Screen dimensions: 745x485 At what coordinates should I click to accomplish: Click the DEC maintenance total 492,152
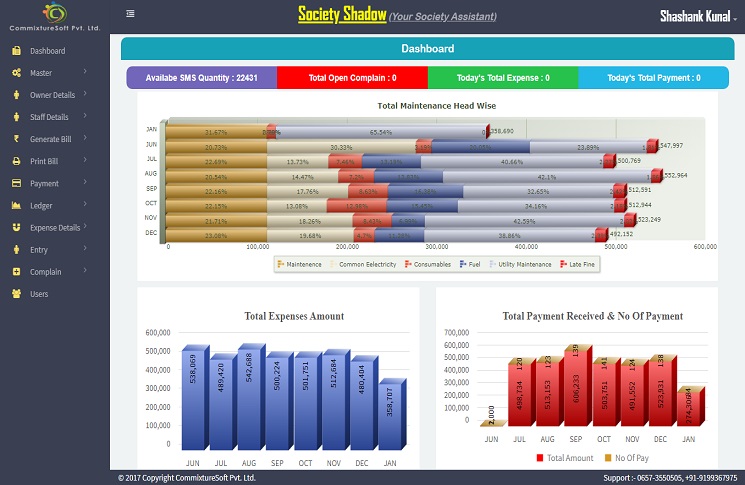pos(621,234)
